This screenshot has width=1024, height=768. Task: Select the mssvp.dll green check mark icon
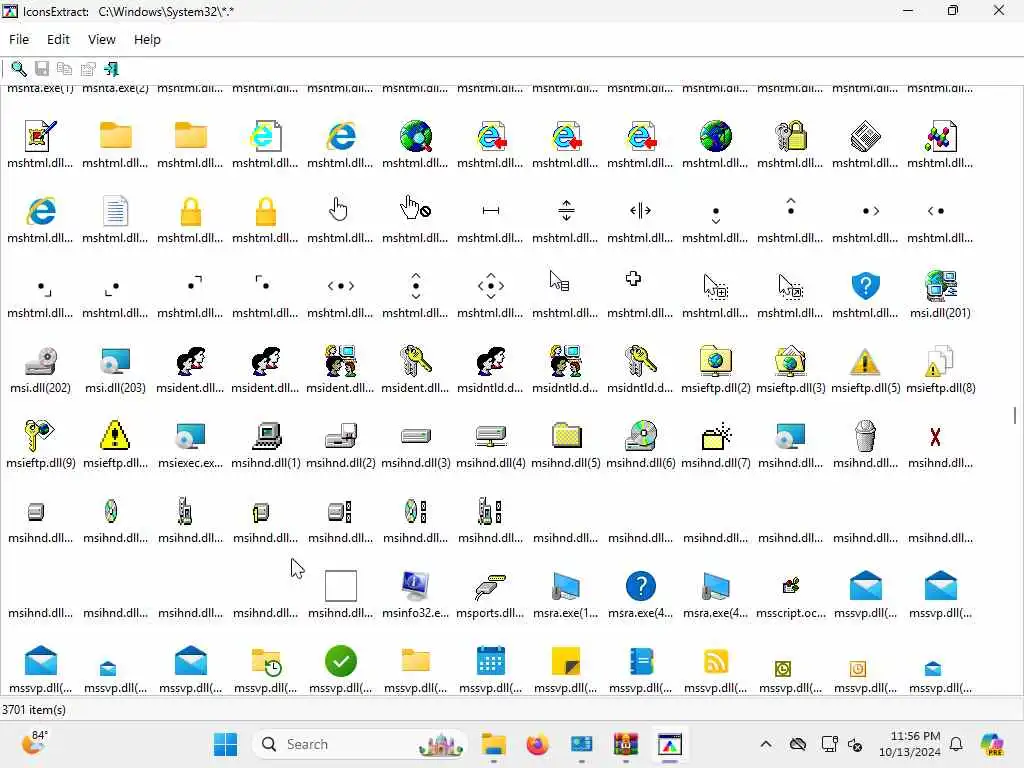tap(341, 661)
